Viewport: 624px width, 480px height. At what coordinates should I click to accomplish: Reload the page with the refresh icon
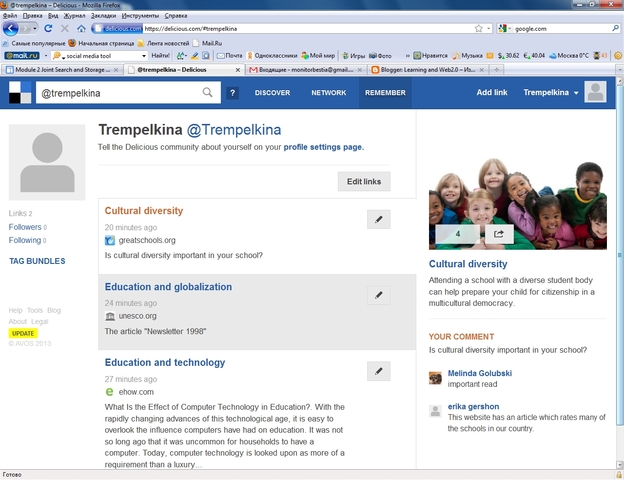coord(48,28)
